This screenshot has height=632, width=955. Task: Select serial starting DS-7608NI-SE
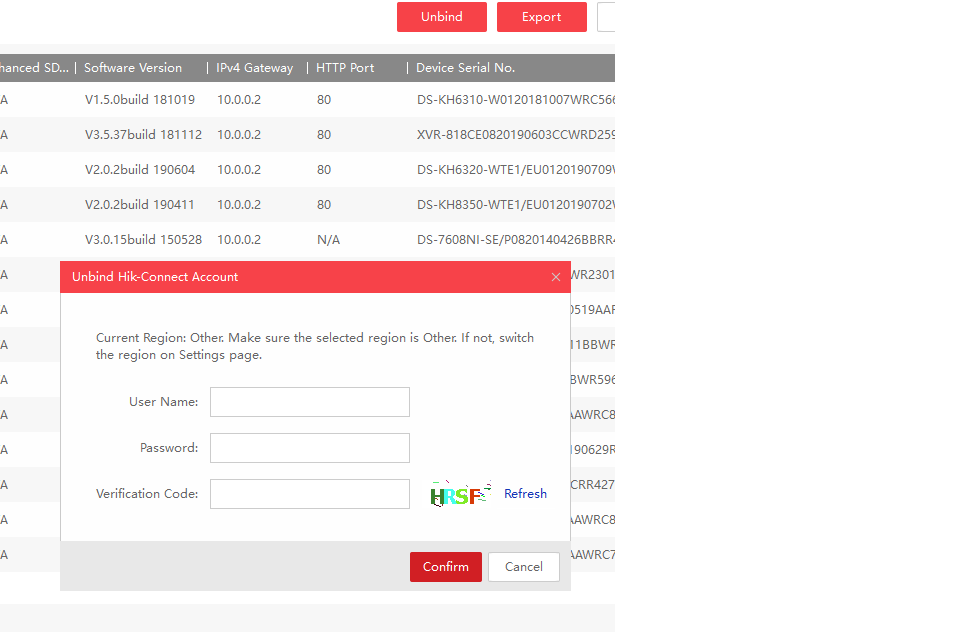click(515, 240)
